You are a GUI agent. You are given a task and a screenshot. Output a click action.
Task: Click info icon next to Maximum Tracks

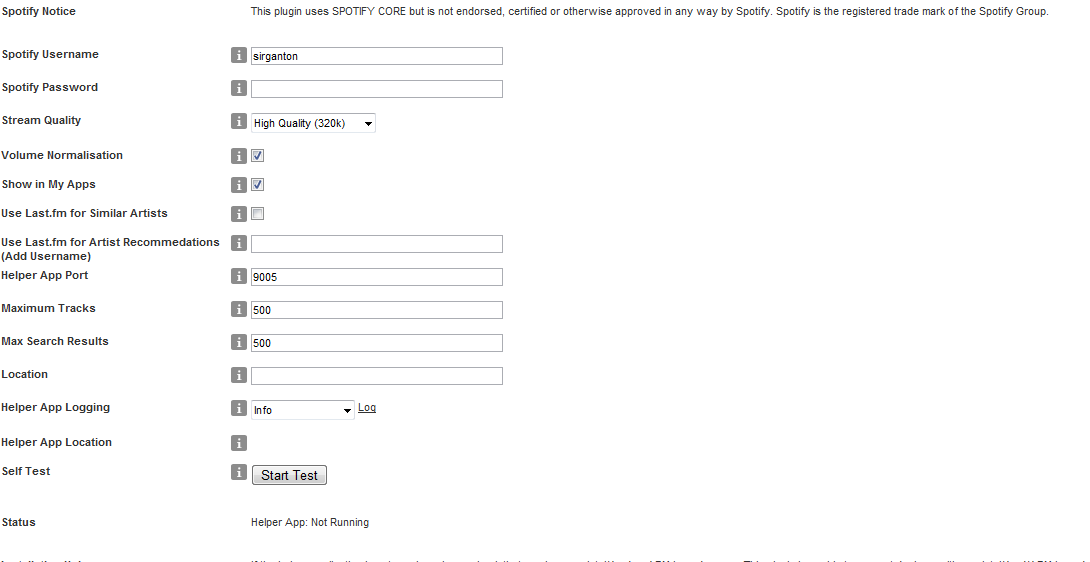point(239,310)
